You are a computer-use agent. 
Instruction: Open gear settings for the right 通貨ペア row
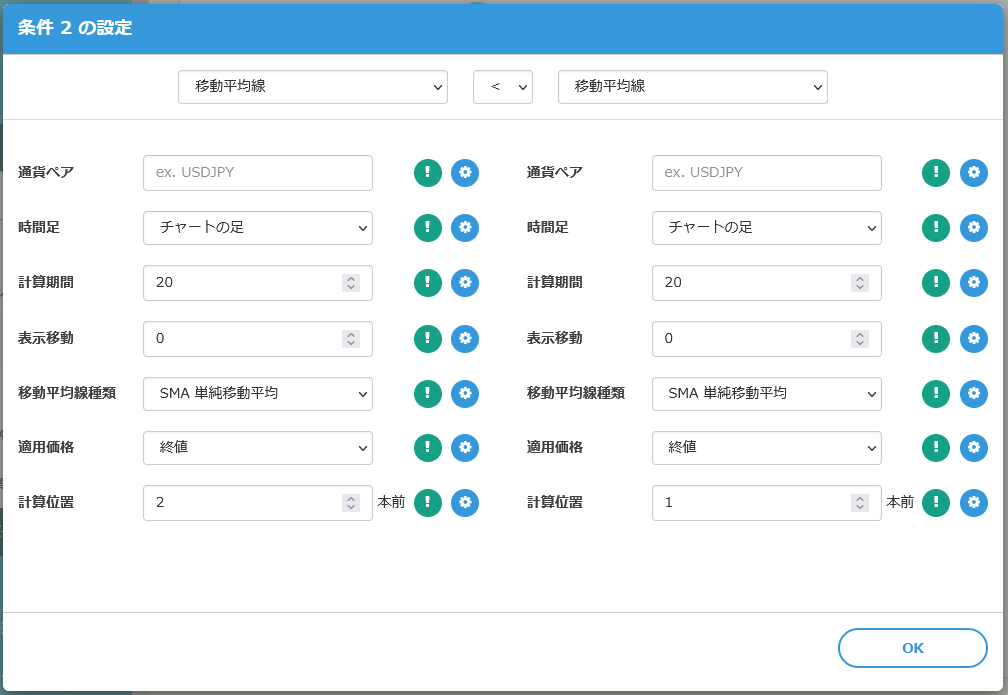tap(974, 172)
